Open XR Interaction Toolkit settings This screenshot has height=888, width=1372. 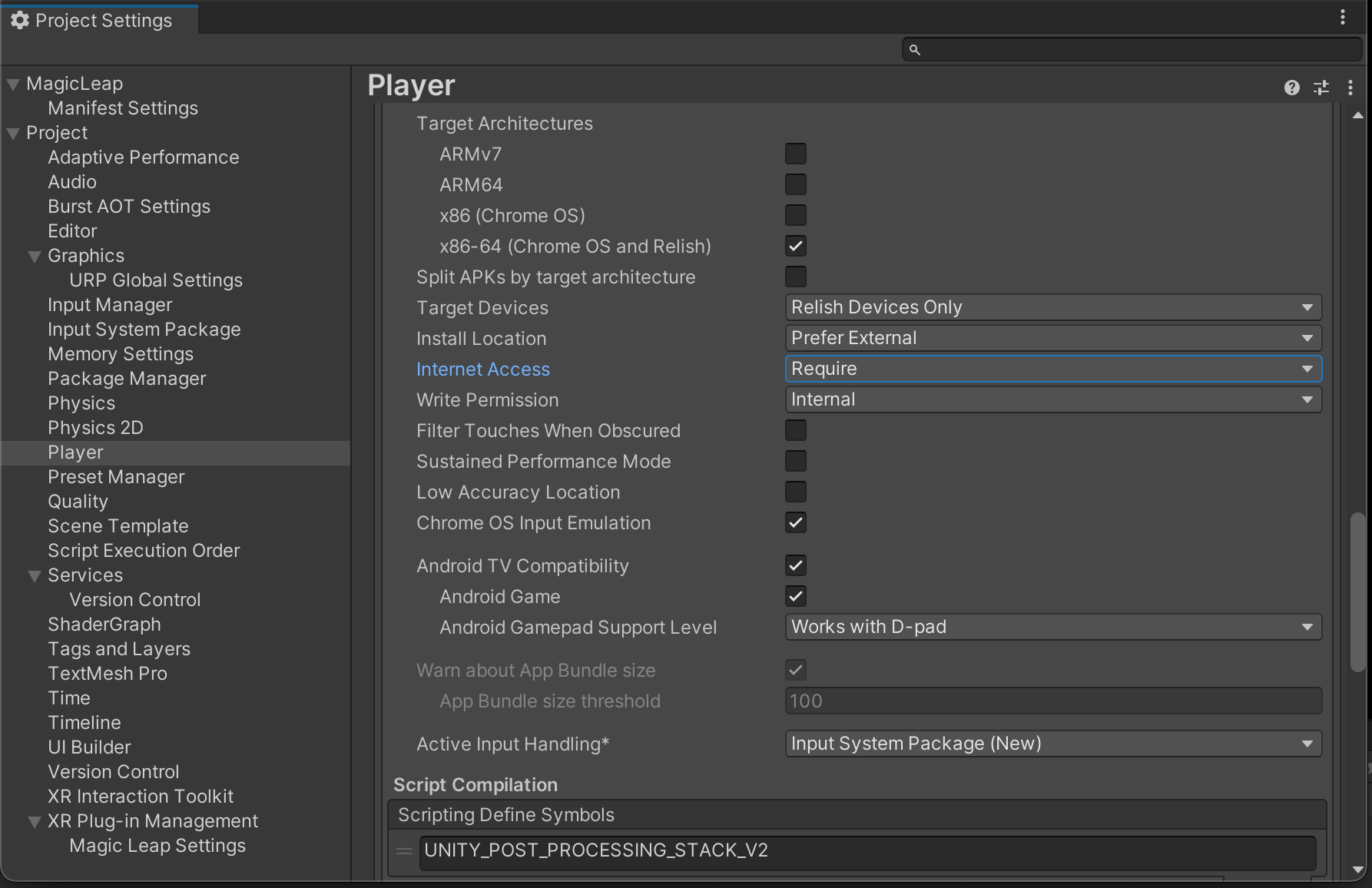pyautogui.click(x=141, y=797)
